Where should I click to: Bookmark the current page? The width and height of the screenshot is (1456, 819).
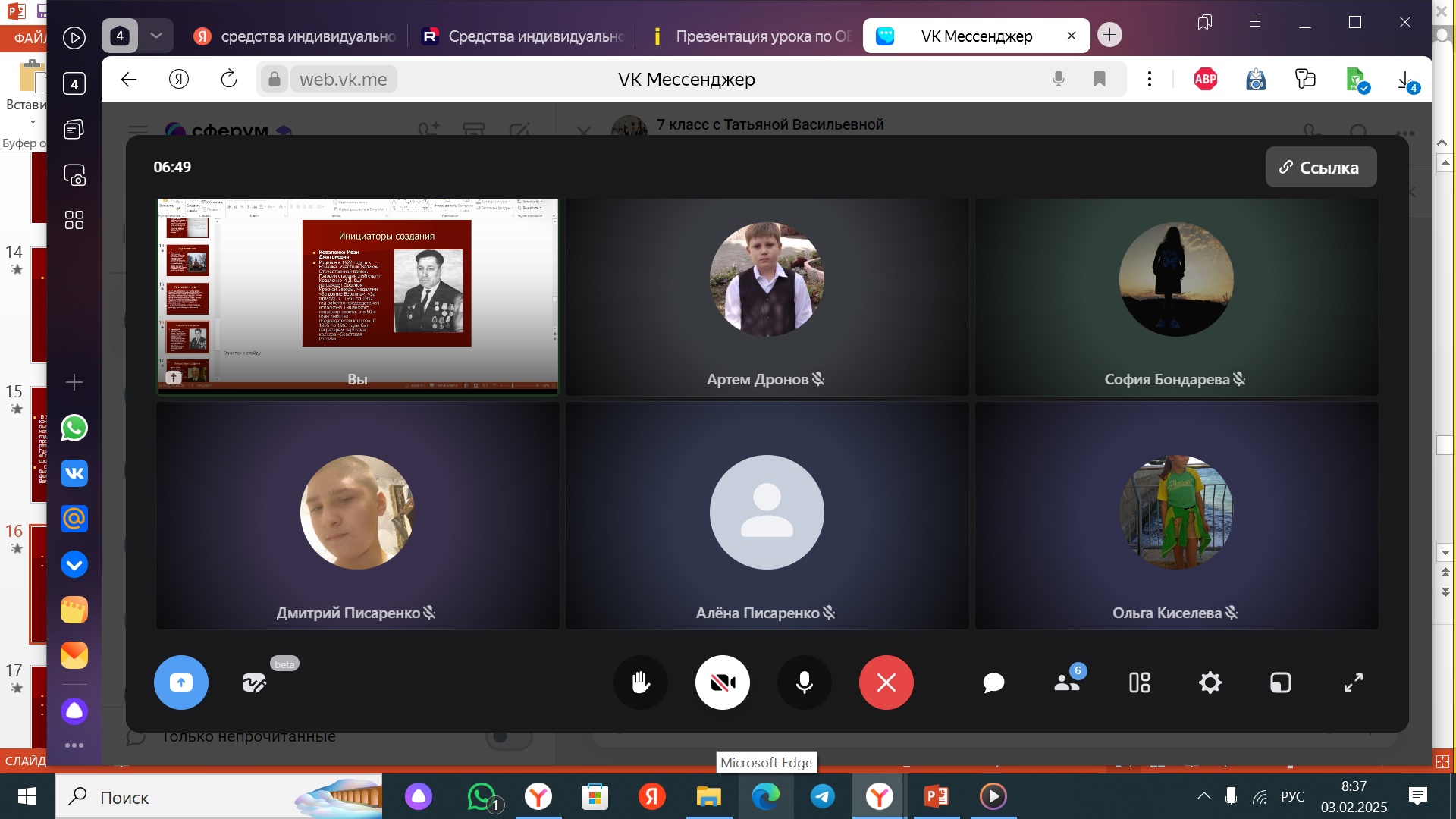(1100, 79)
